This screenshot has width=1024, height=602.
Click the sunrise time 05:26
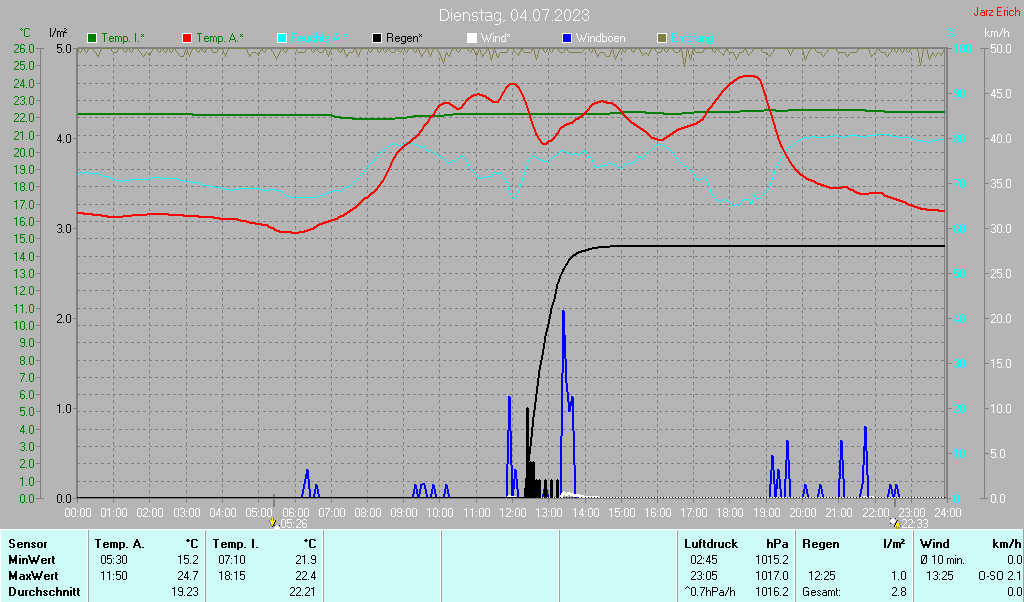pos(294,524)
